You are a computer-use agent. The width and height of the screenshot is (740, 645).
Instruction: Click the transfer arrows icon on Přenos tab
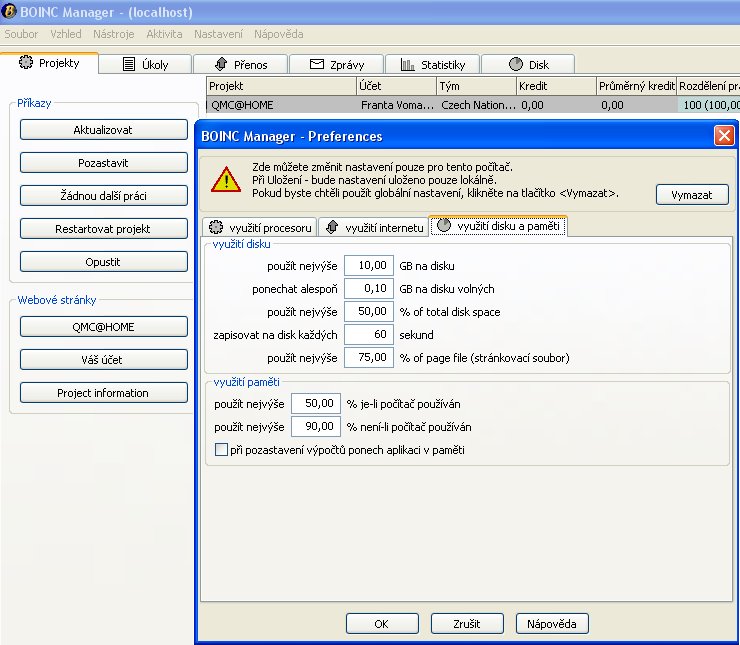pyautogui.click(x=221, y=64)
